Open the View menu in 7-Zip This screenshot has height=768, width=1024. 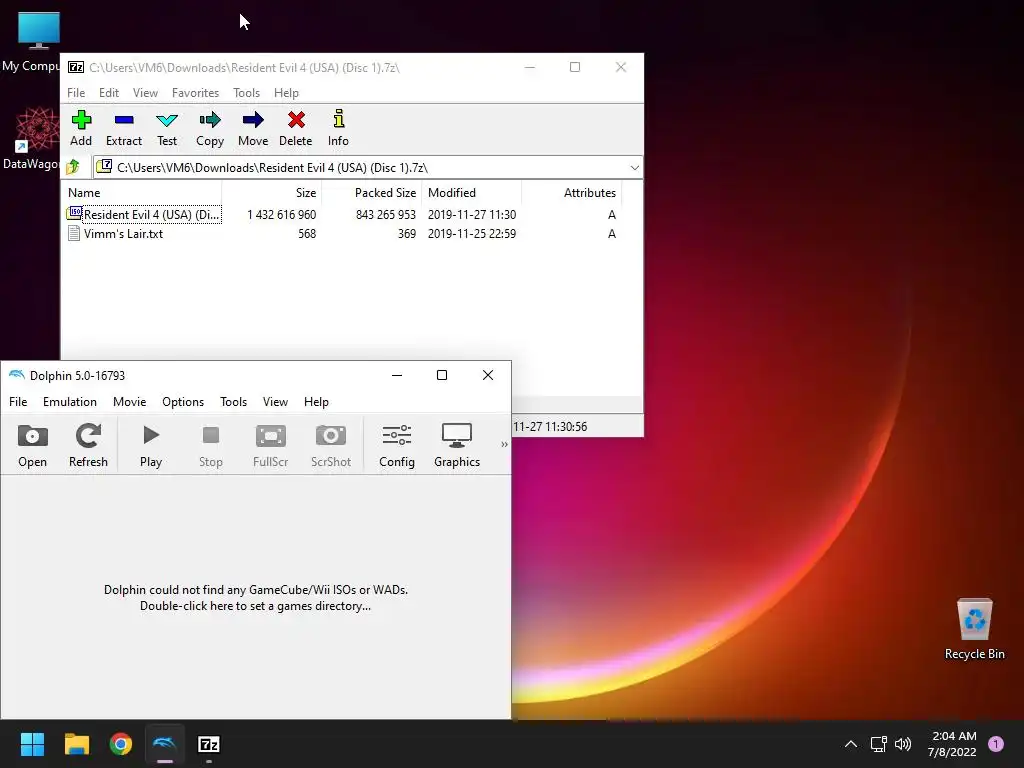[145, 93]
